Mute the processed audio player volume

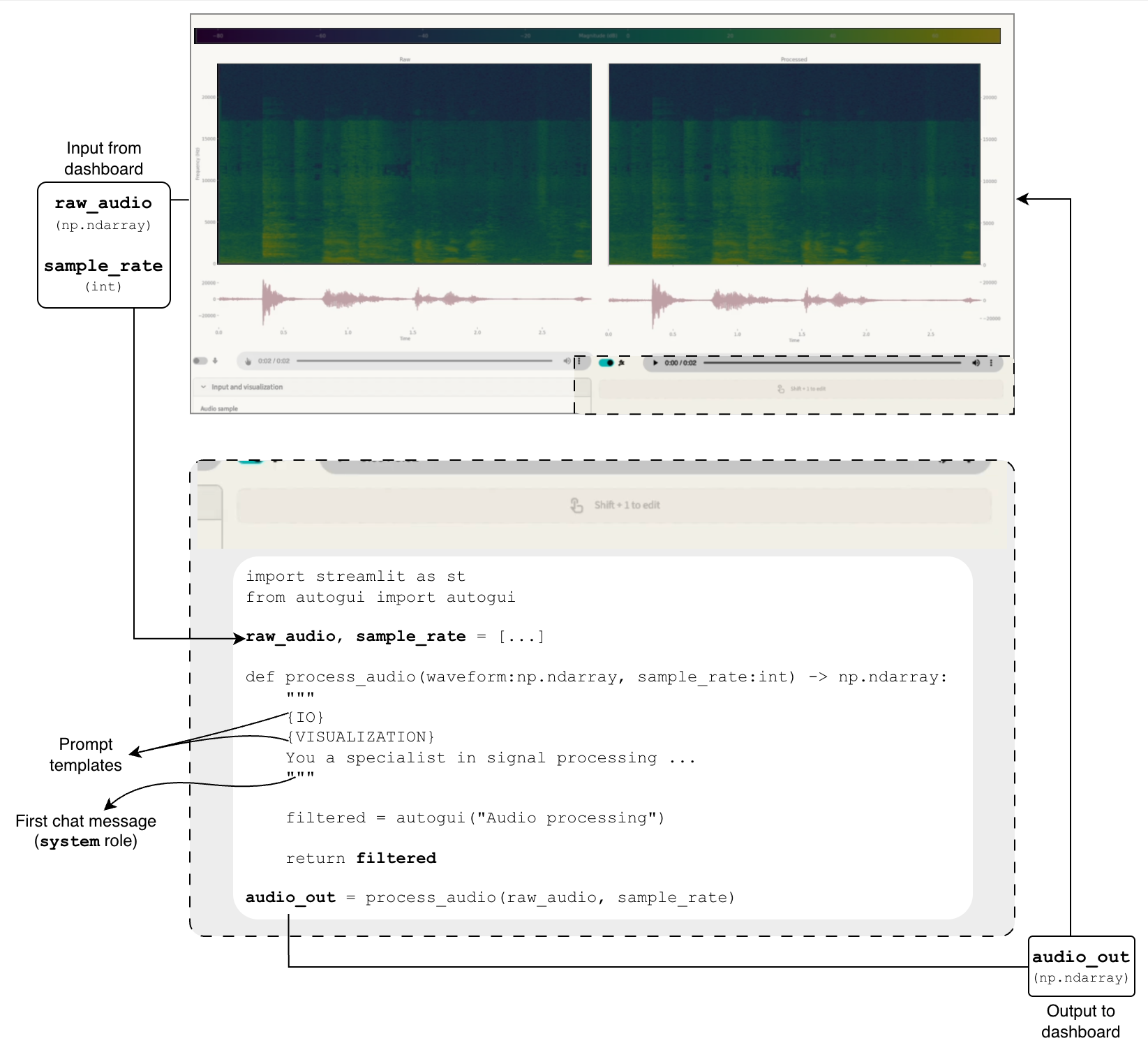[x=976, y=363]
